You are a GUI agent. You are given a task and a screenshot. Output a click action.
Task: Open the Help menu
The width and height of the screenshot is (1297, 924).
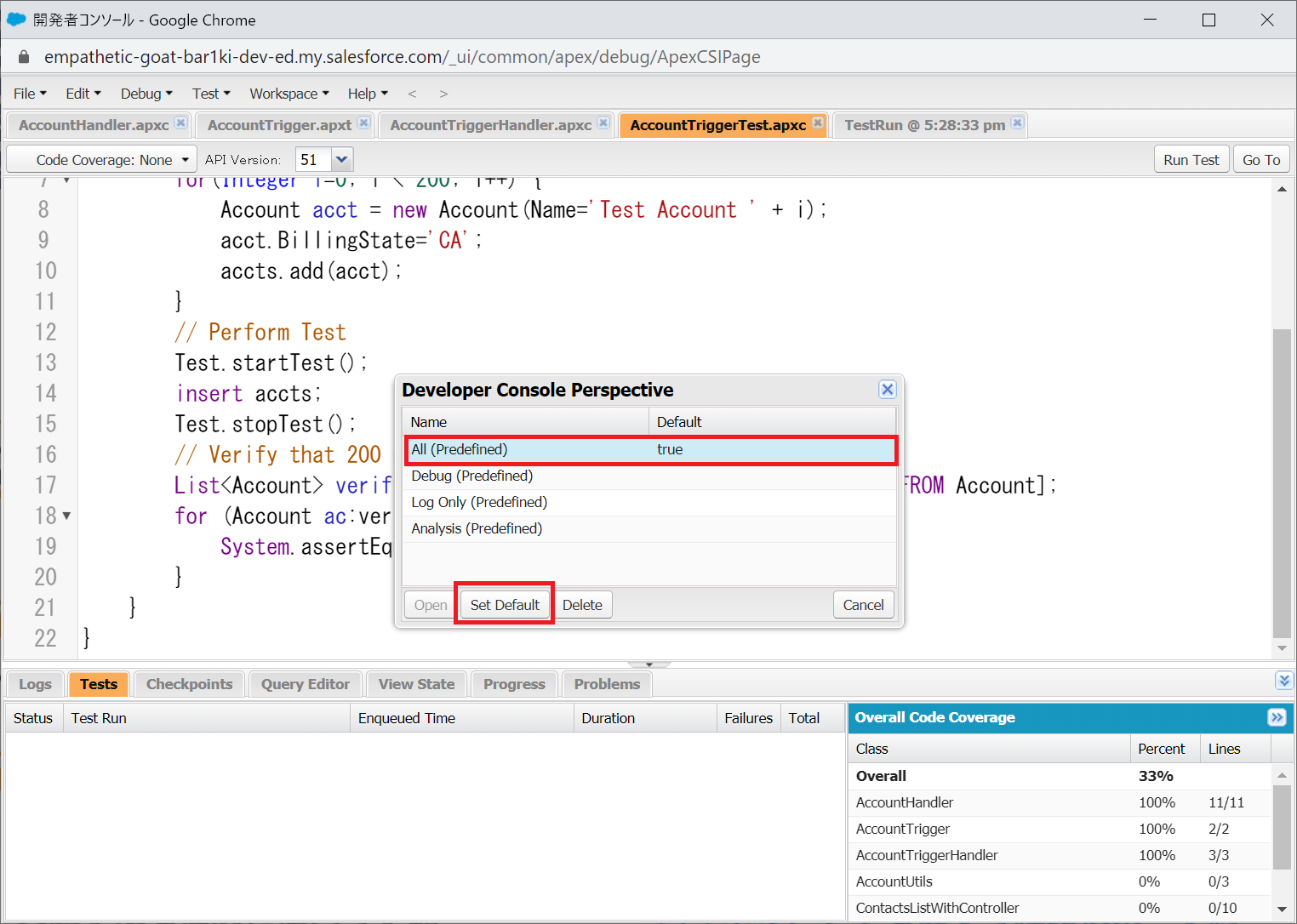pyautogui.click(x=368, y=94)
